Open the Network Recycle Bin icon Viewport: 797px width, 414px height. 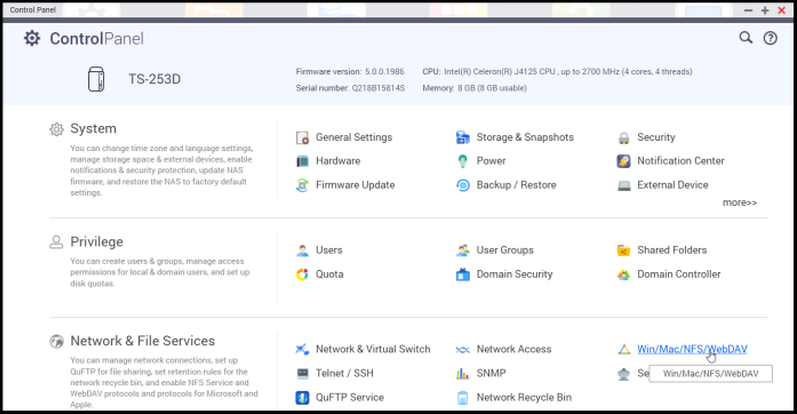[463, 398]
